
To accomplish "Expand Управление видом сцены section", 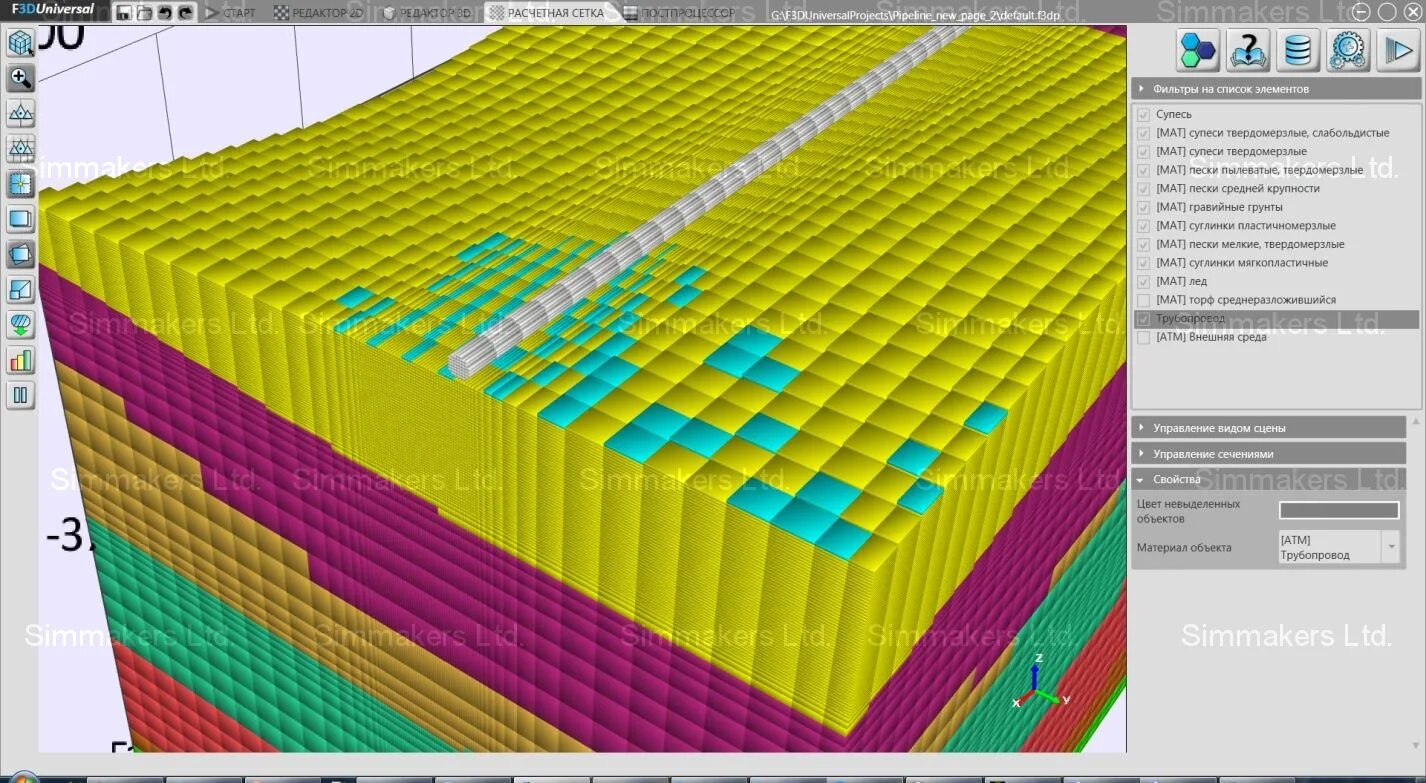I will pos(1269,428).
